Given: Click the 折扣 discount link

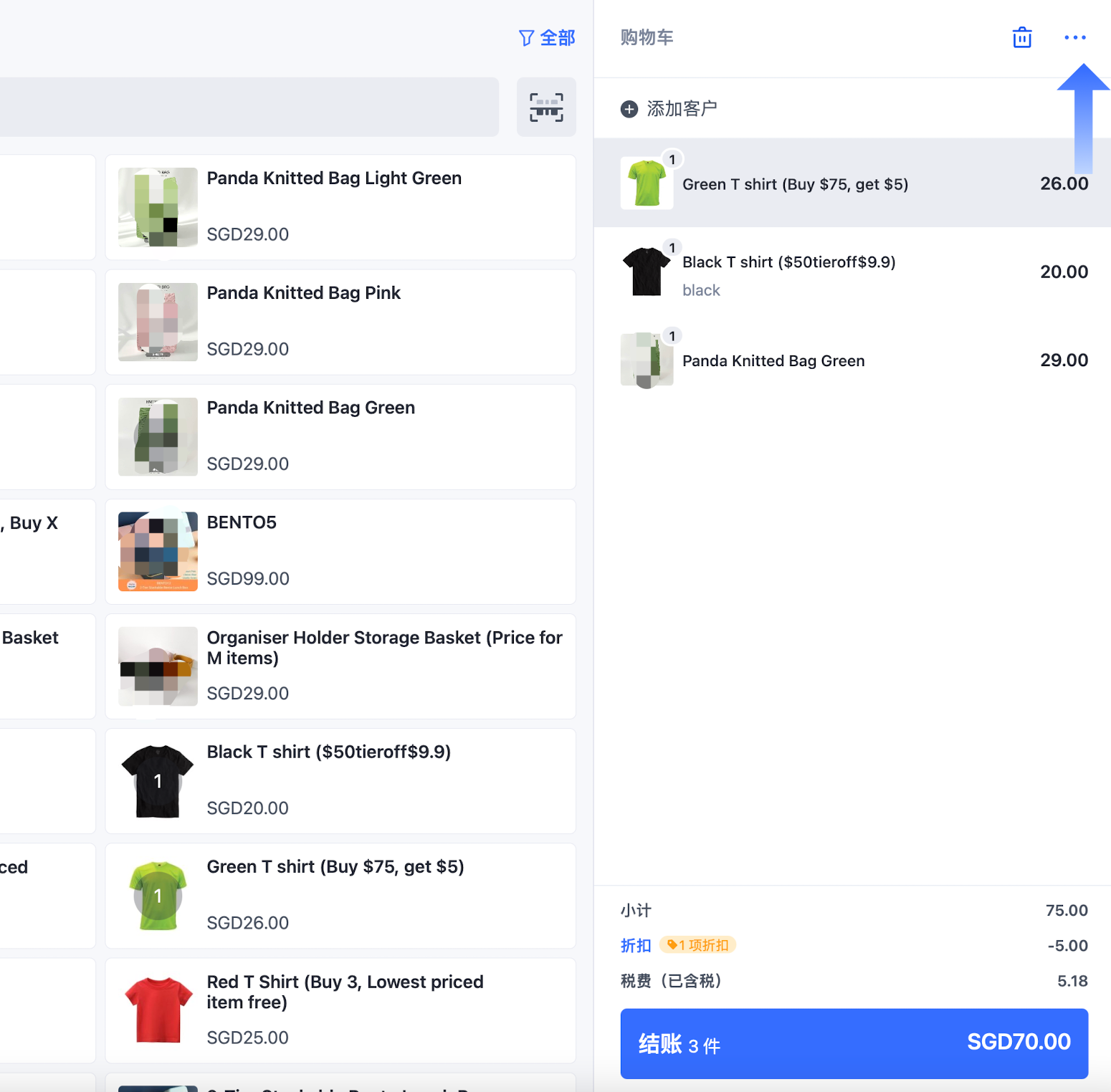Looking at the screenshot, I should (x=636, y=945).
